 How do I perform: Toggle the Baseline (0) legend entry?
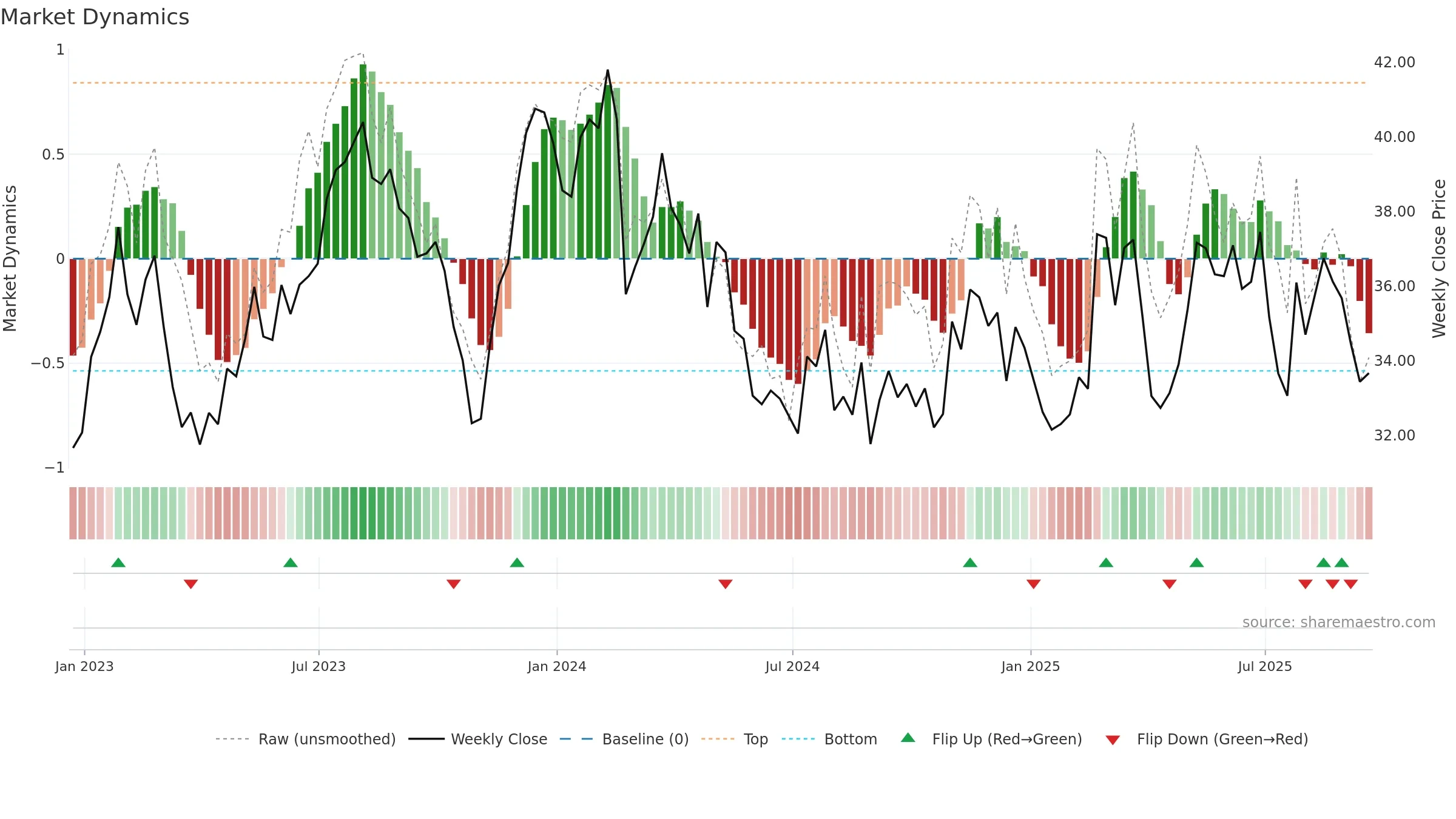click(645, 739)
